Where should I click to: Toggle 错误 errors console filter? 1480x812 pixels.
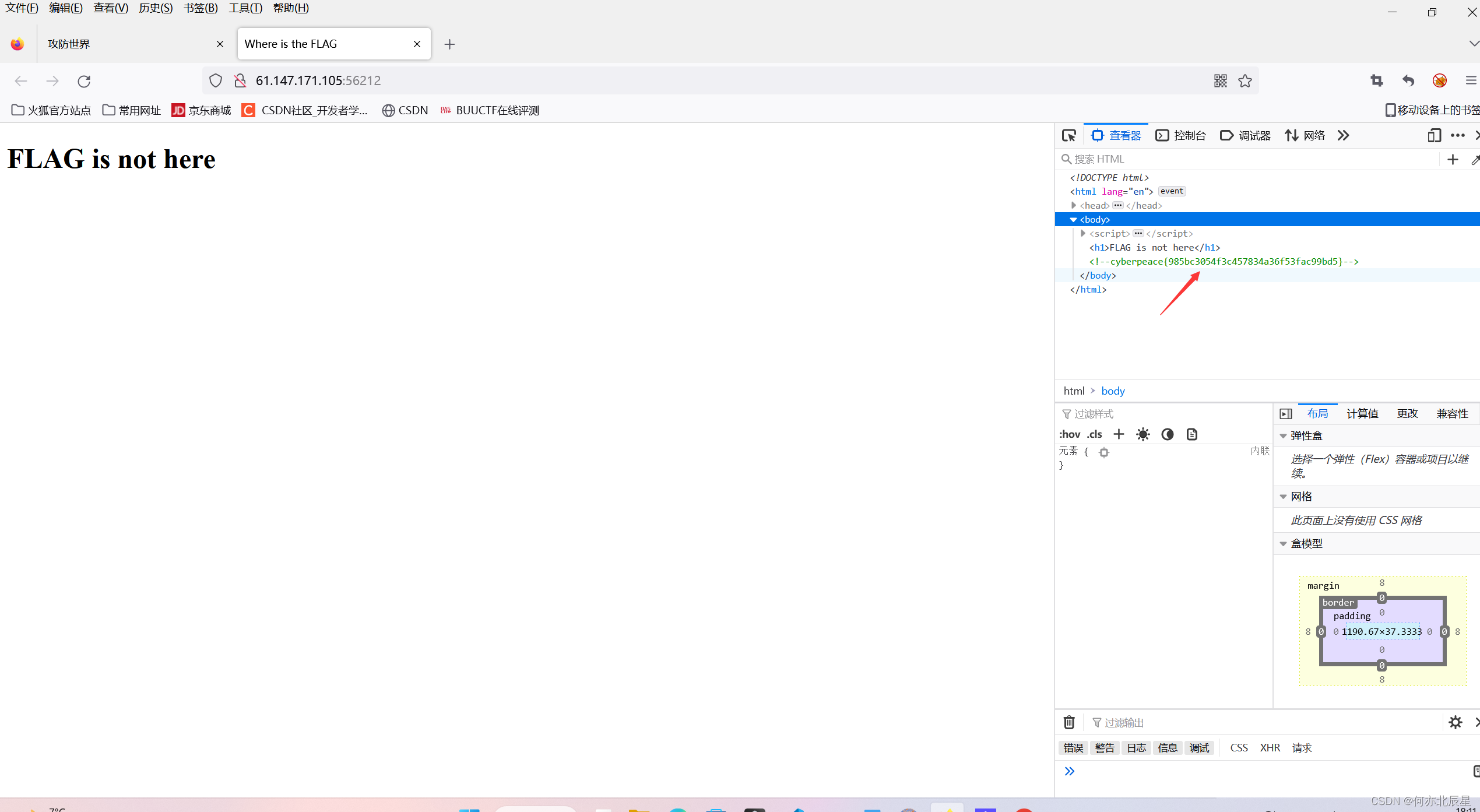pyautogui.click(x=1073, y=748)
